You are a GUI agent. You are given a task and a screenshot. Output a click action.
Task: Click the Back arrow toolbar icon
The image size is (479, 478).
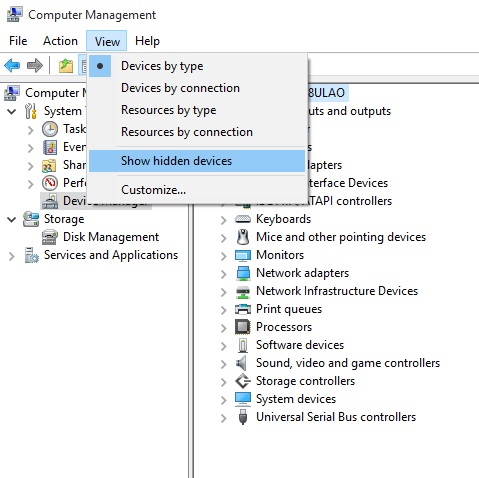12,65
